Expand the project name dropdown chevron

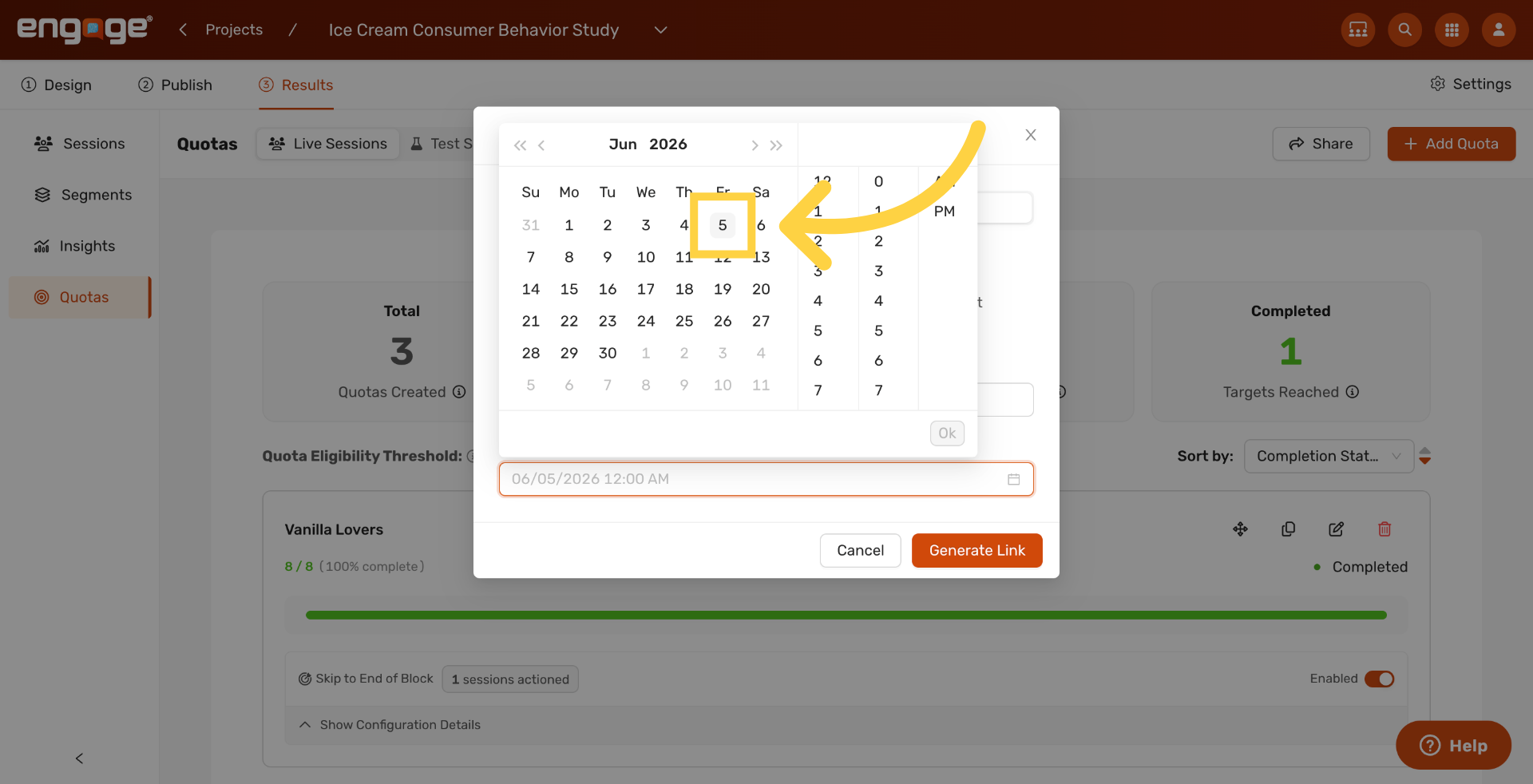660,30
